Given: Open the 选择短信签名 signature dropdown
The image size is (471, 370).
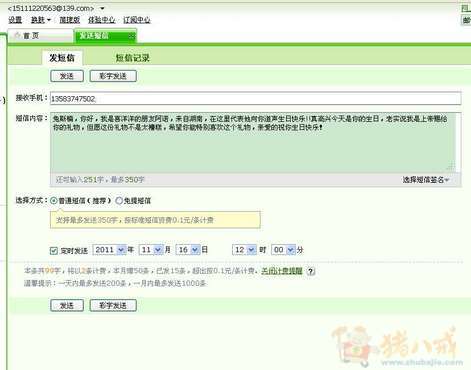Looking at the screenshot, I should click(x=426, y=180).
